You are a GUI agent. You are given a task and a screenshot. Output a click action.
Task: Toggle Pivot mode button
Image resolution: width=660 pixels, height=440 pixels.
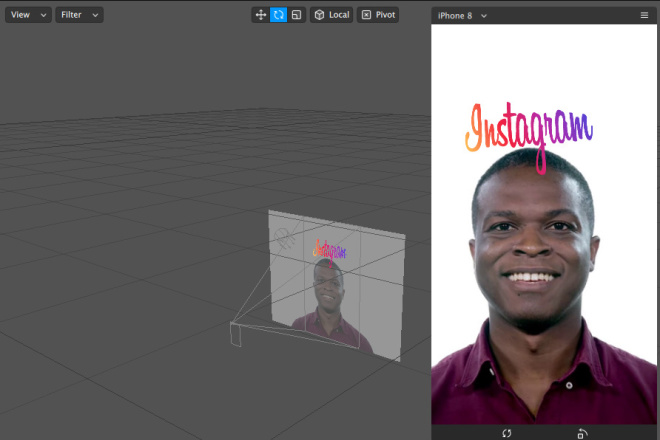[378, 15]
